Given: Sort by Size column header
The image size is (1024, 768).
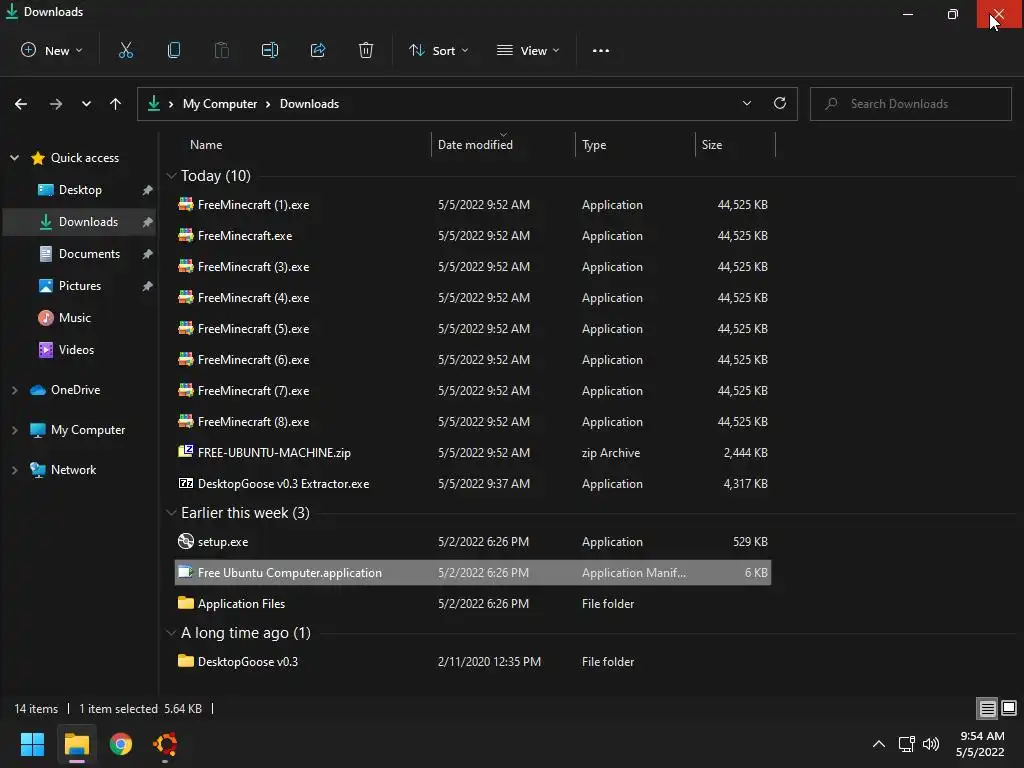Looking at the screenshot, I should pos(712,145).
